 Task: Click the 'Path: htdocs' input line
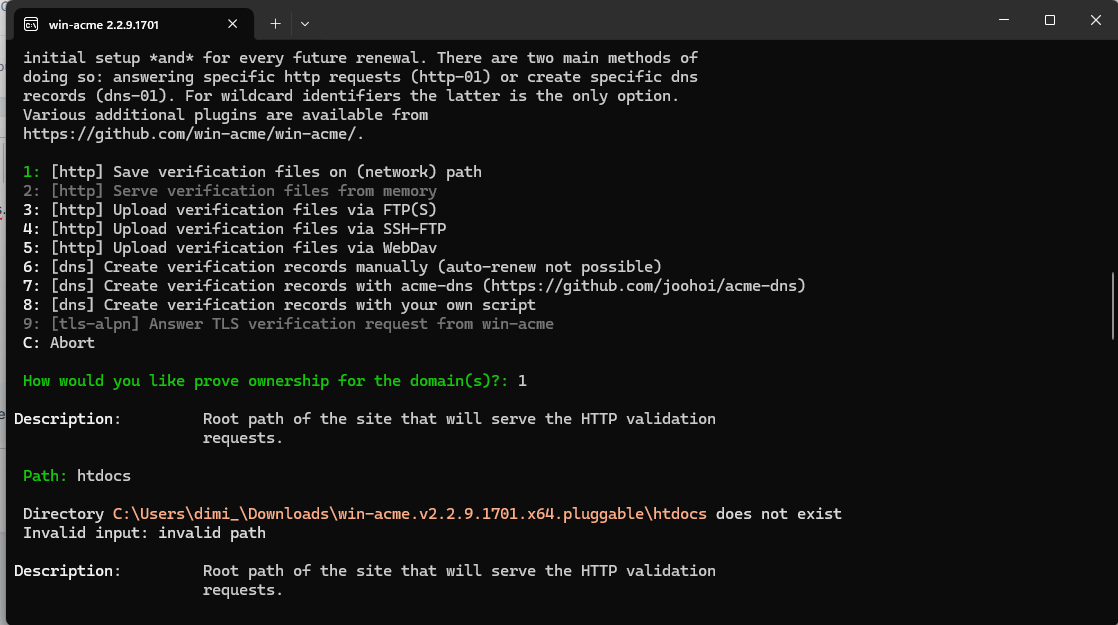77,476
